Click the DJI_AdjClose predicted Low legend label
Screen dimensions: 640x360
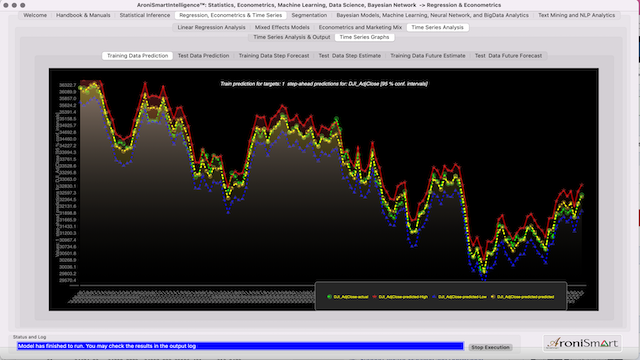point(462,297)
